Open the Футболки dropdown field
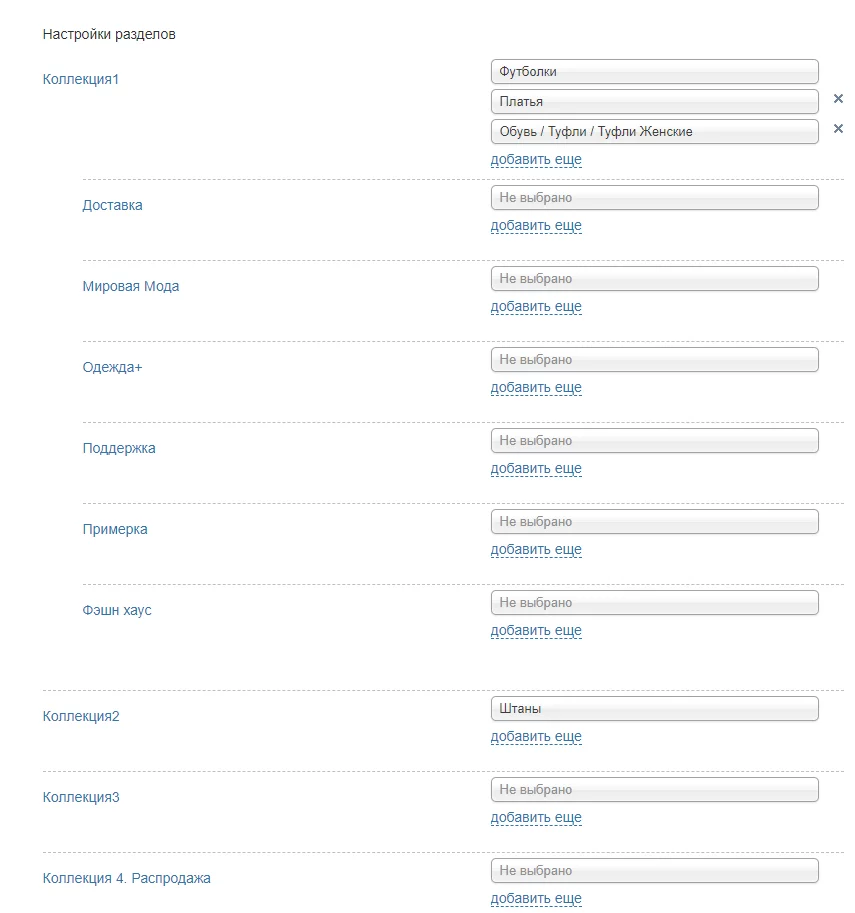The image size is (855, 913). (654, 72)
